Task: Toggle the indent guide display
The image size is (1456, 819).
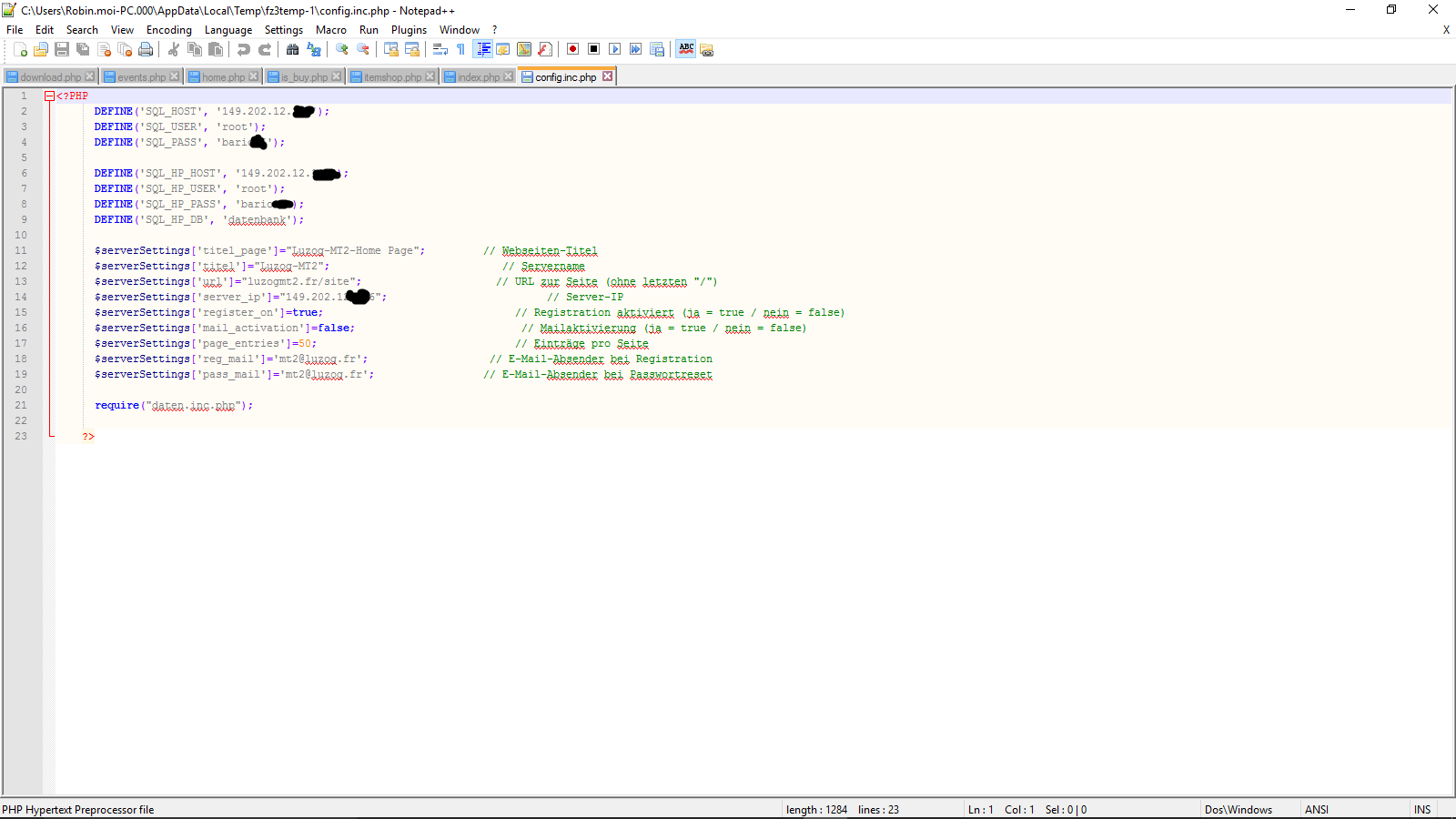Action: click(x=483, y=49)
